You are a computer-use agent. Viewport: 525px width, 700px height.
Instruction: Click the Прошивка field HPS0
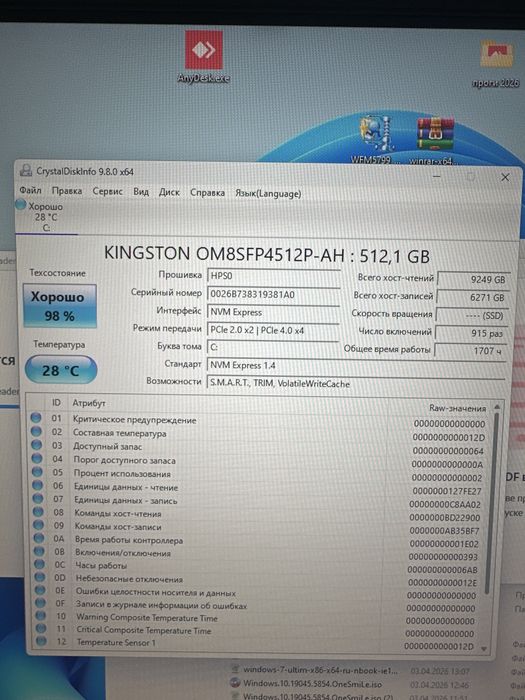coord(273,276)
